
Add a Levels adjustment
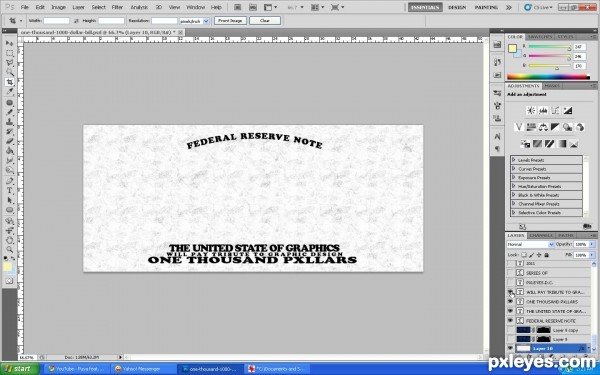coord(543,111)
